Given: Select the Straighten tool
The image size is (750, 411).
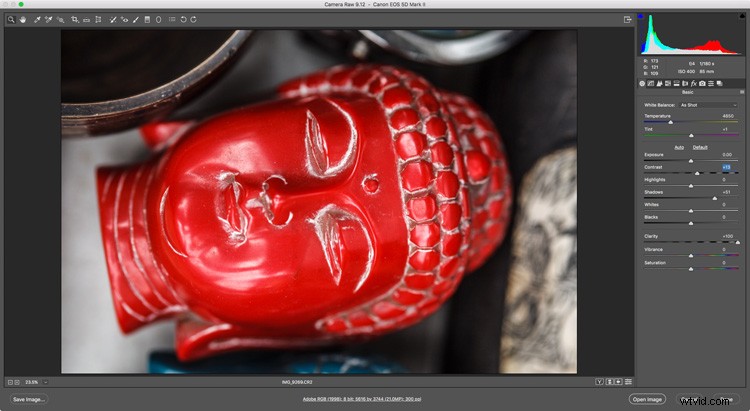Looking at the screenshot, I should pos(86,20).
